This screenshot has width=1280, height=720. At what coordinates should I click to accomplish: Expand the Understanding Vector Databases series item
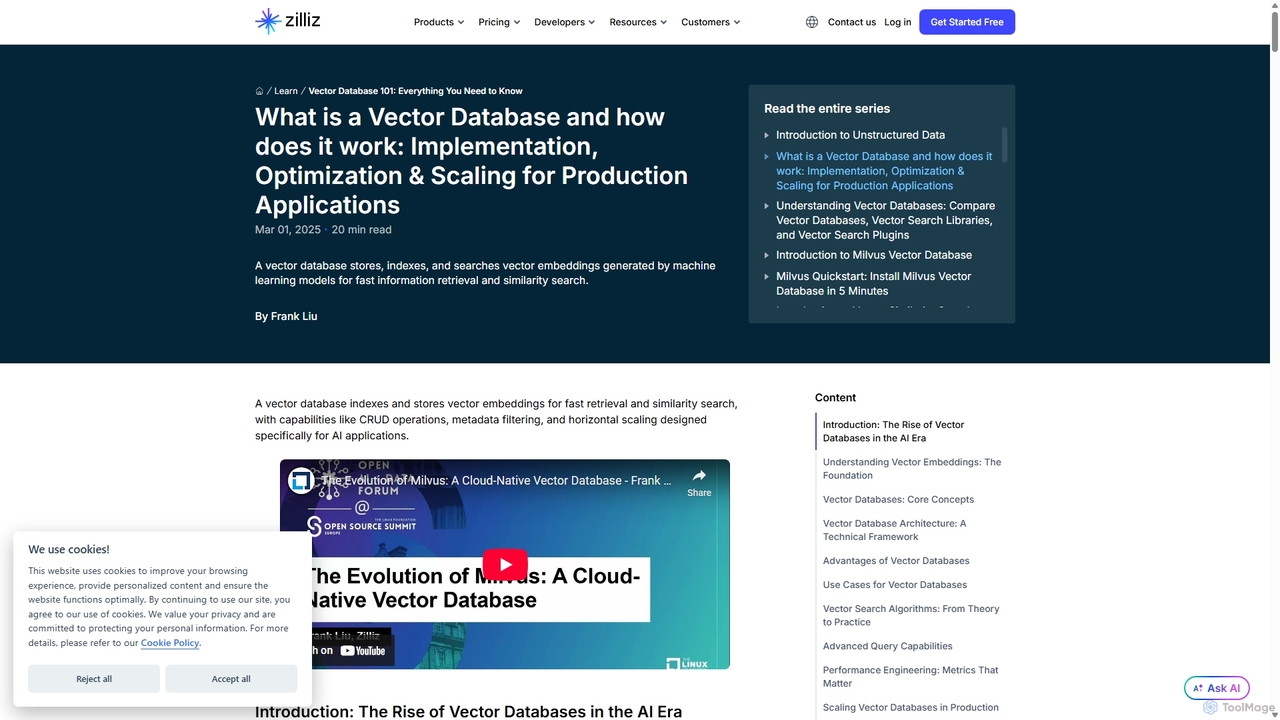[x=767, y=206]
